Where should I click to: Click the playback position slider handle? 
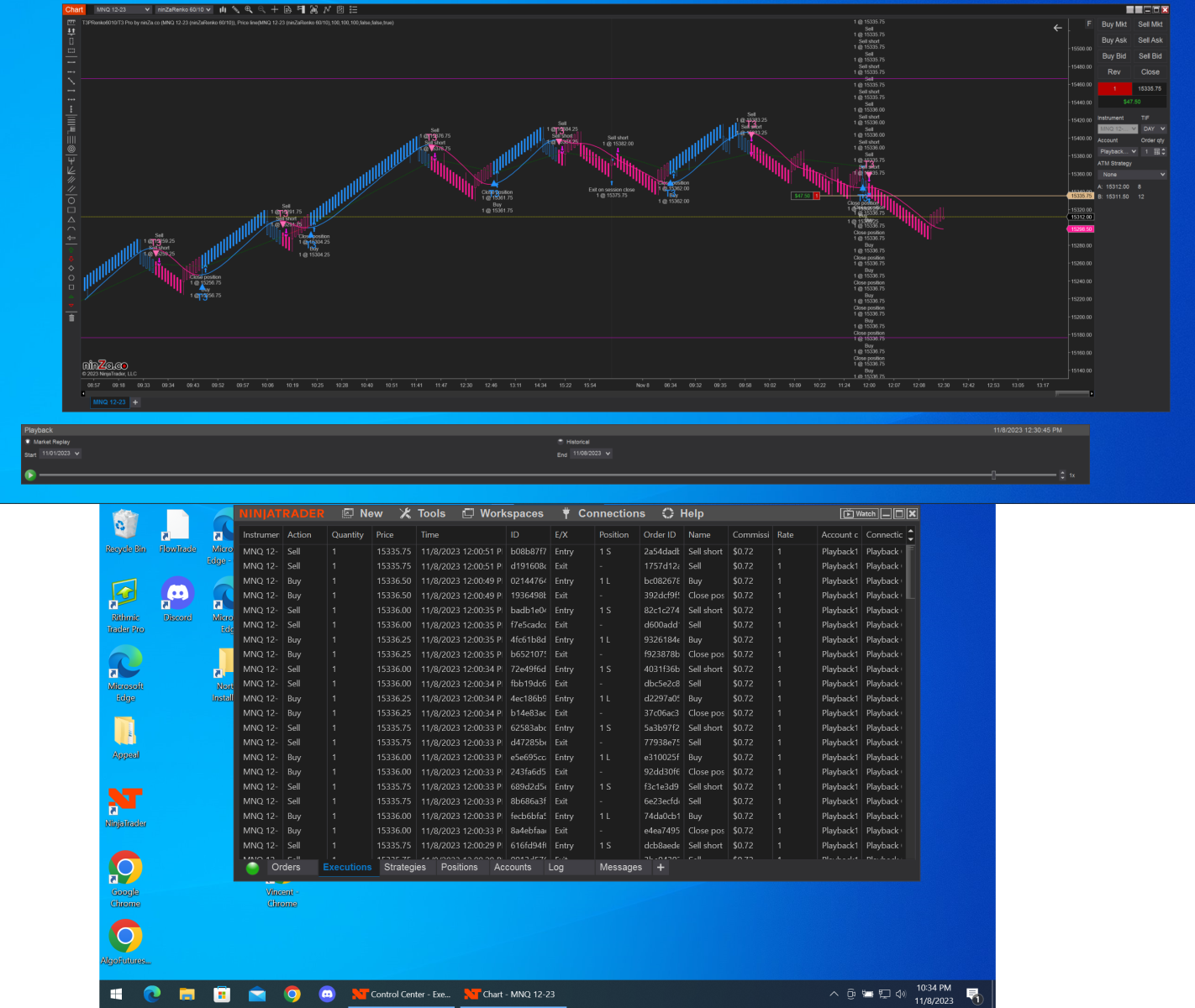(x=993, y=475)
